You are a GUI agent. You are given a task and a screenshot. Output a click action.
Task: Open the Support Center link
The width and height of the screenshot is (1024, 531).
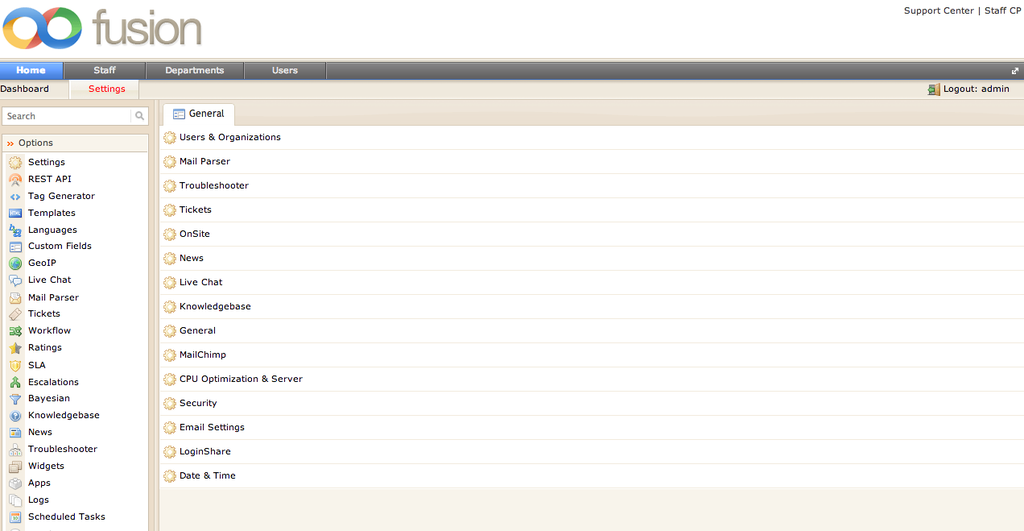coord(938,11)
